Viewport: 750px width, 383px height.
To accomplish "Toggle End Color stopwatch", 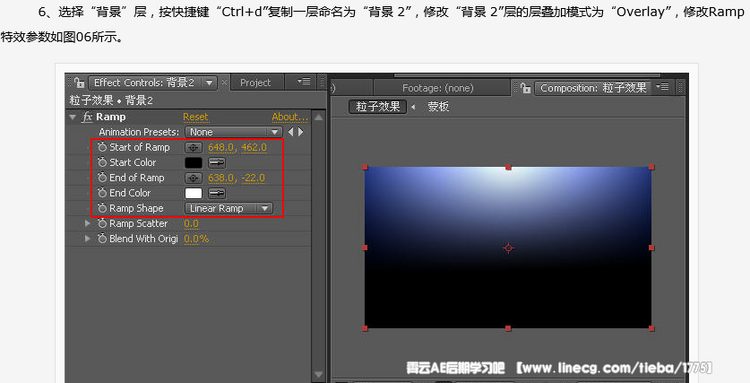I will 102,193.
